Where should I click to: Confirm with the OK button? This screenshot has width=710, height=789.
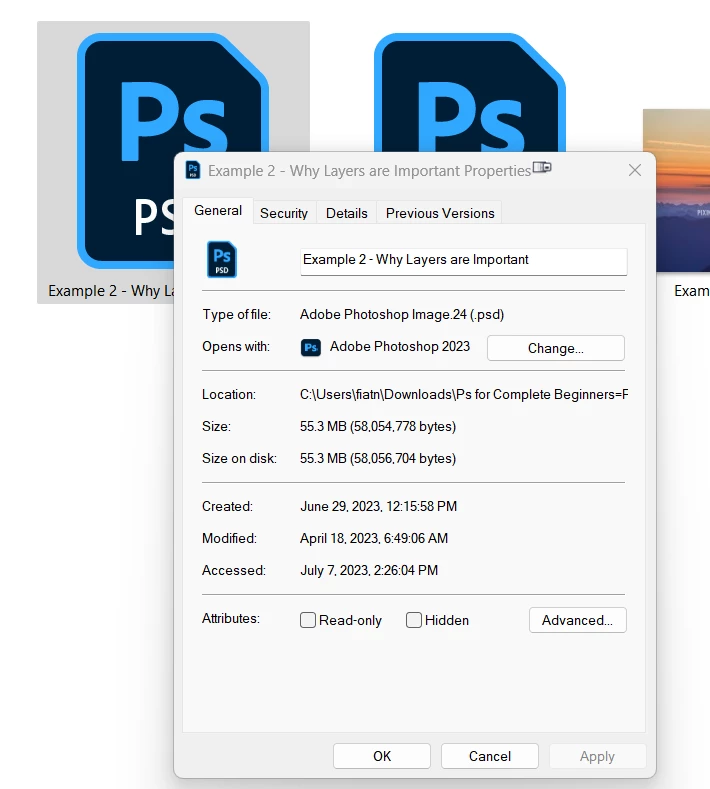(x=382, y=756)
